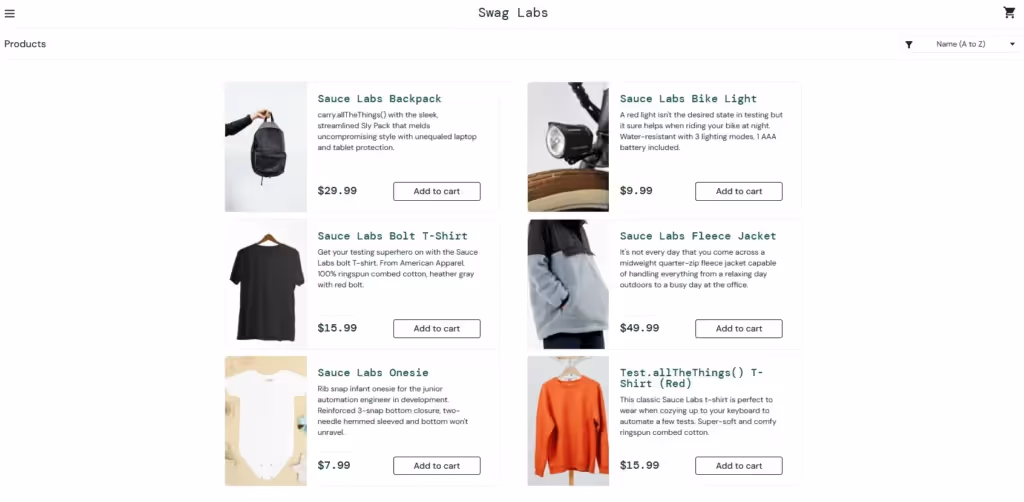The height and width of the screenshot is (502, 1024).
Task: Open the Sauce Labs Bike Light title link
Action: 688,99
